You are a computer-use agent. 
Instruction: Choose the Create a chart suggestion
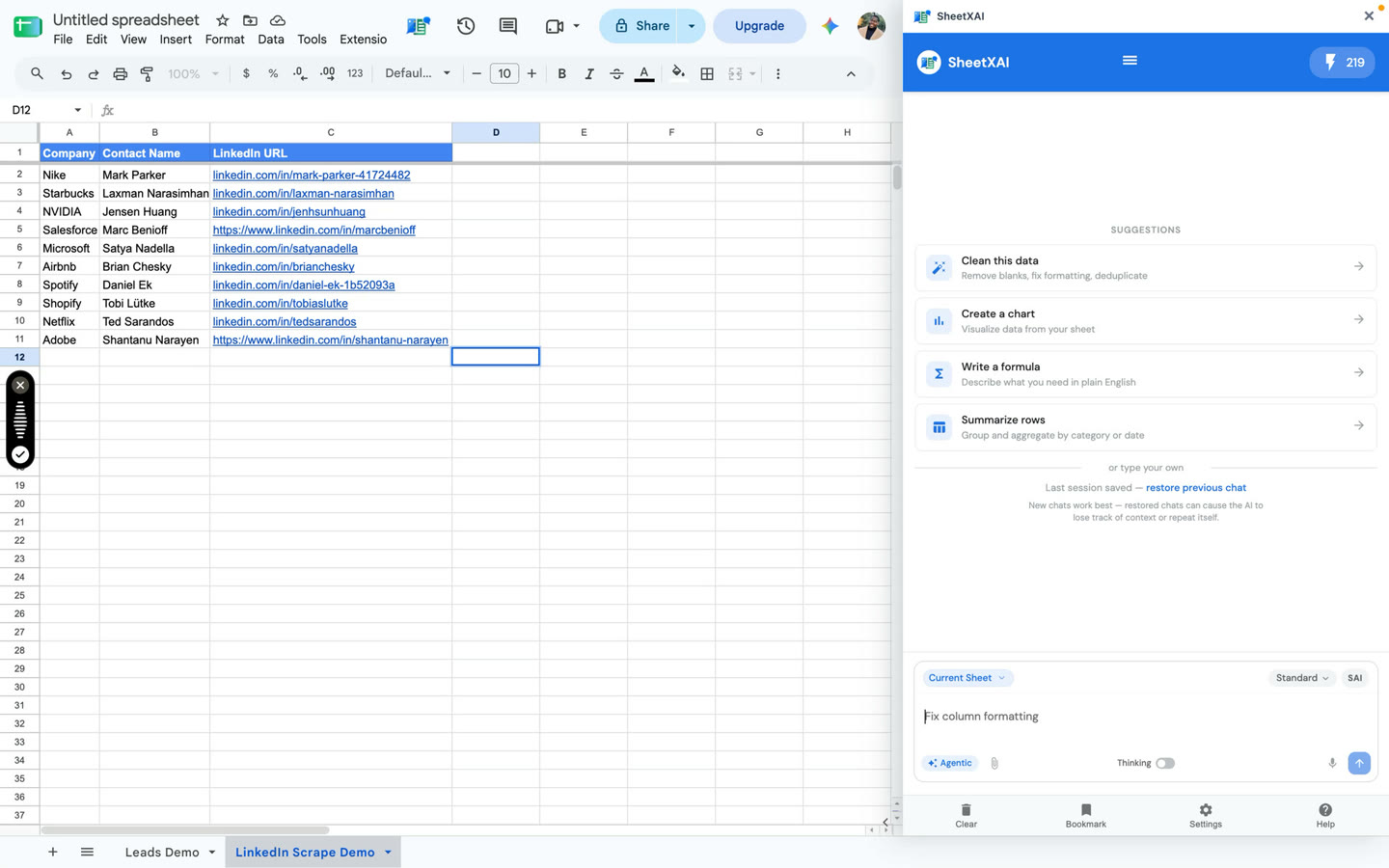click(x=1145, y=320)
